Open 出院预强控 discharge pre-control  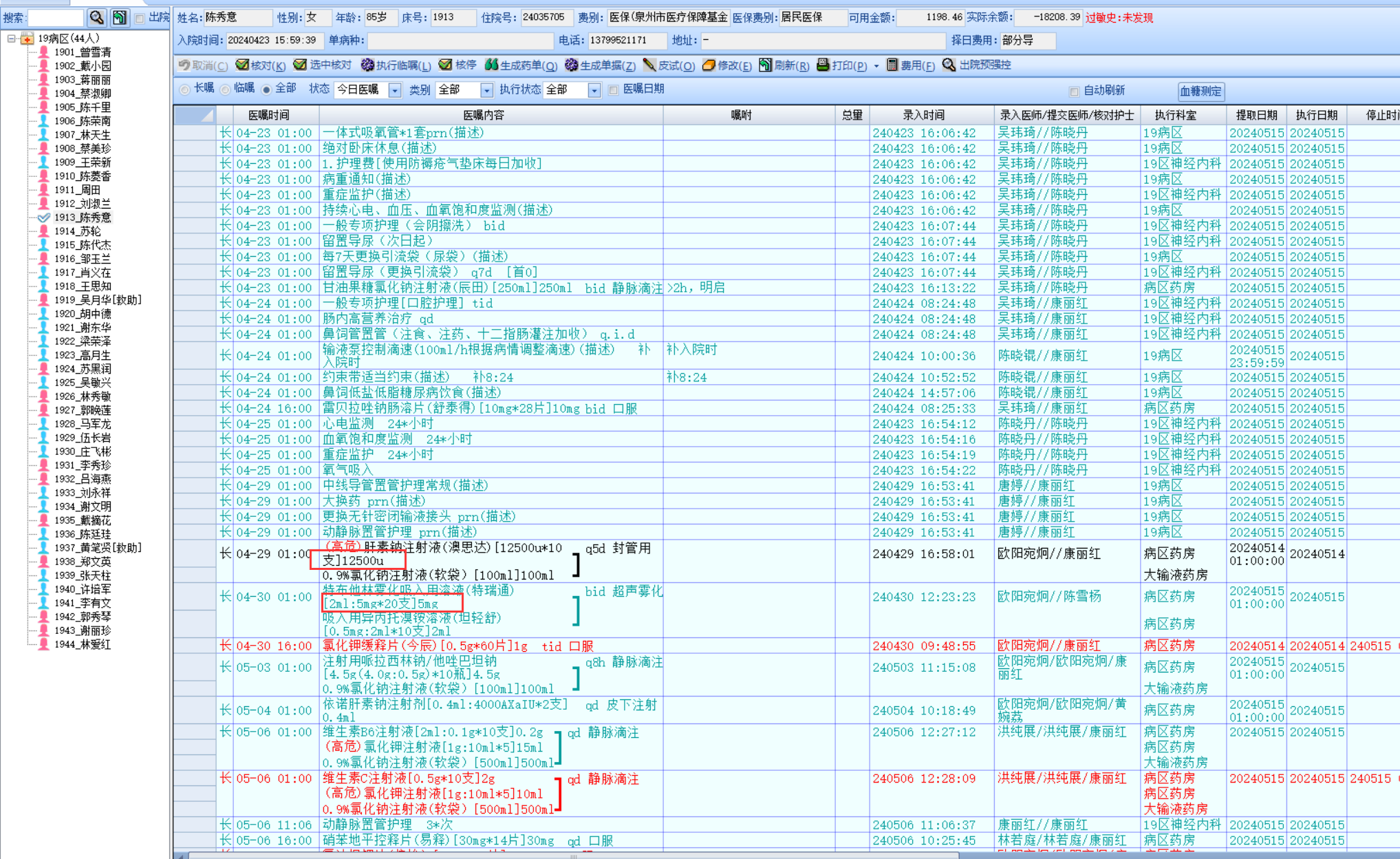tap(949, 65)
